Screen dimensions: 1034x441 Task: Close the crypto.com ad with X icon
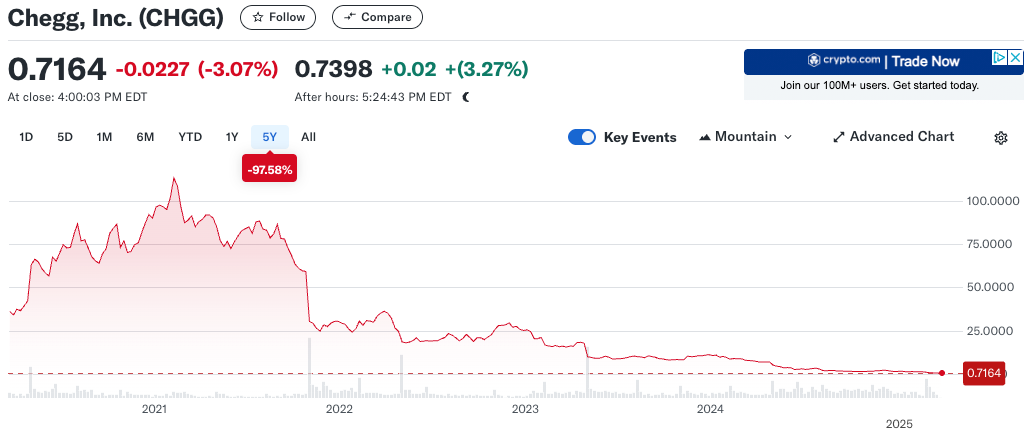pyautogui.click(x=1016, y=58)
